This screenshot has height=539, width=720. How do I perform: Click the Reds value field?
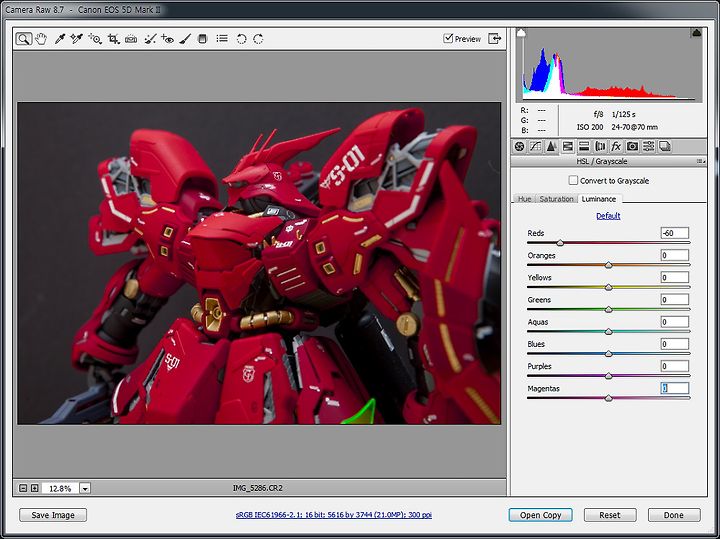[675, 233]
